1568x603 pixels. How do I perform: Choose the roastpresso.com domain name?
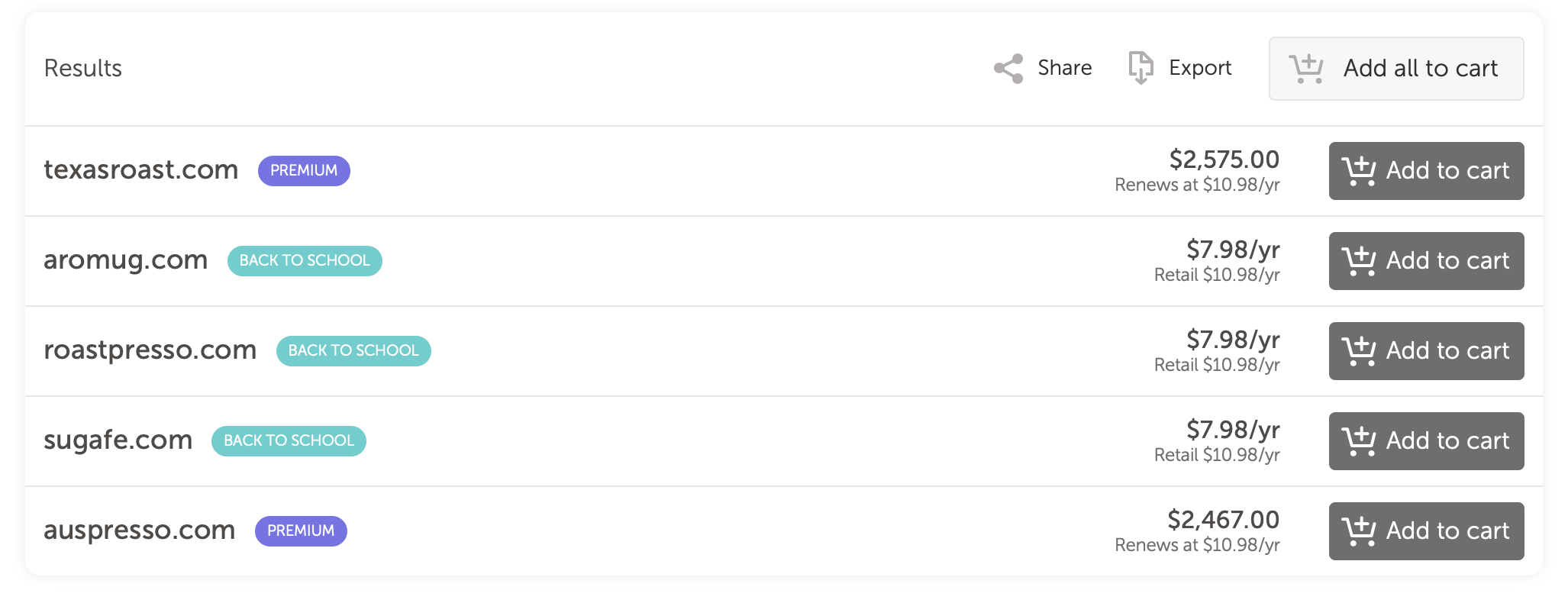[x=150, y=350]
